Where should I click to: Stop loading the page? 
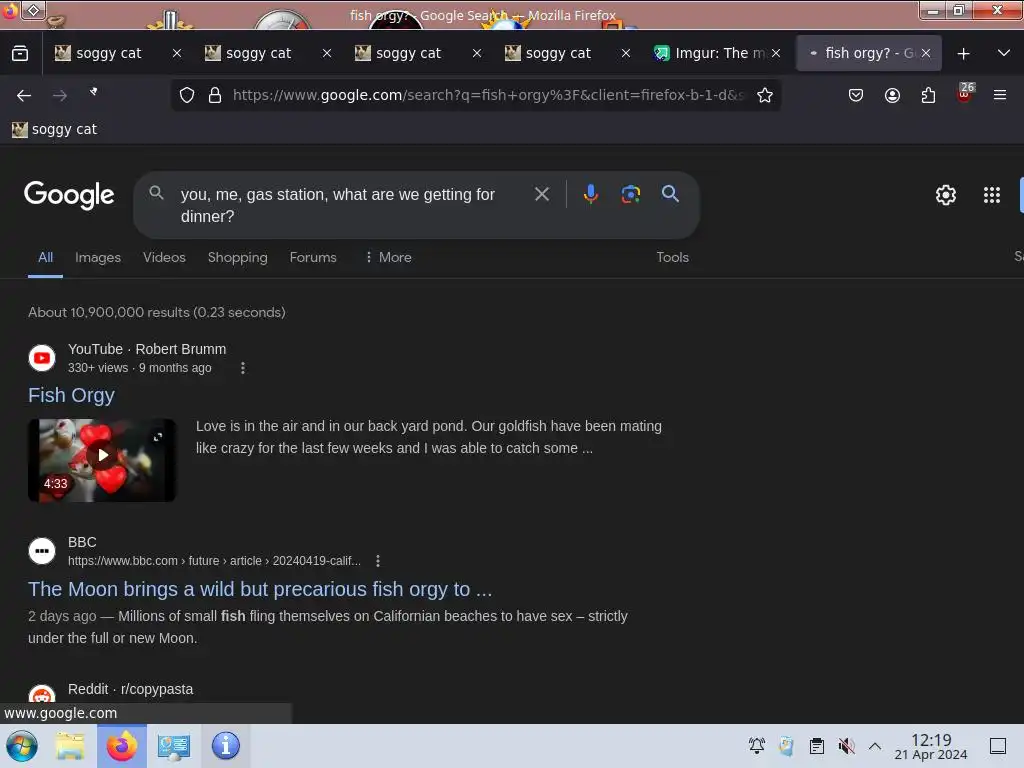[94, 93]
